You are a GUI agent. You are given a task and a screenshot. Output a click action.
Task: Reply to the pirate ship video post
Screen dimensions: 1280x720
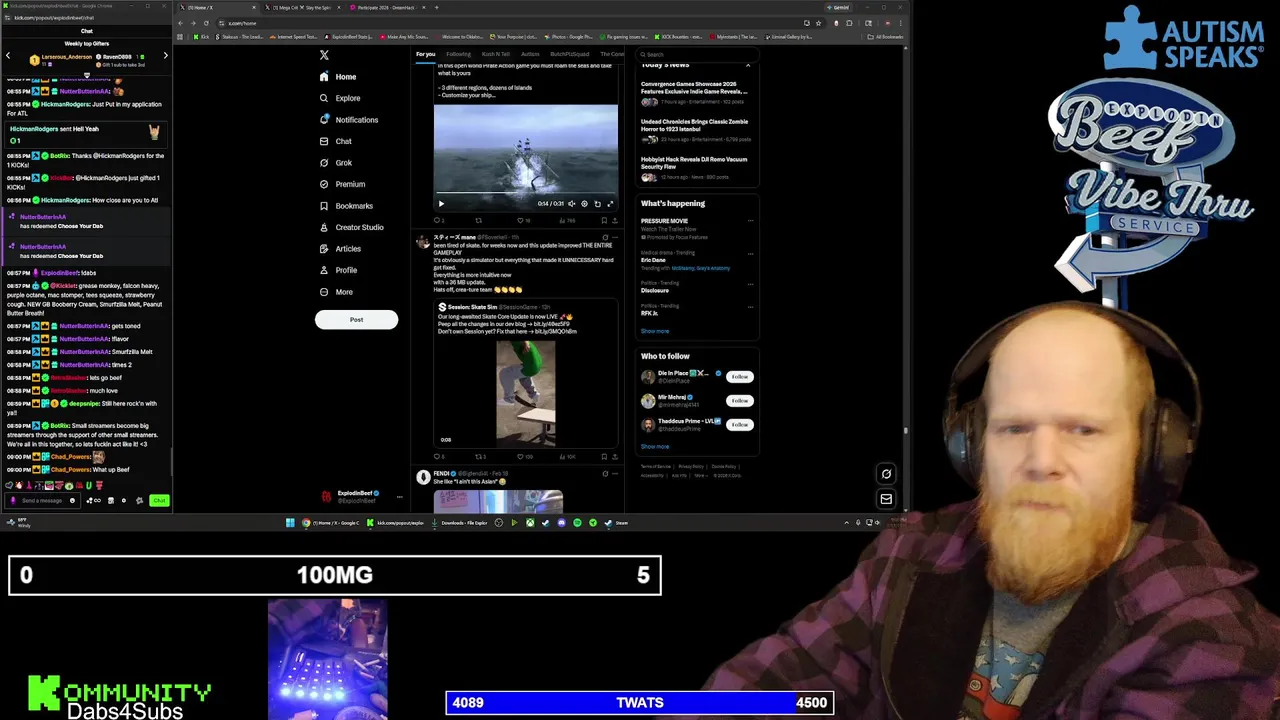(438, 220)
